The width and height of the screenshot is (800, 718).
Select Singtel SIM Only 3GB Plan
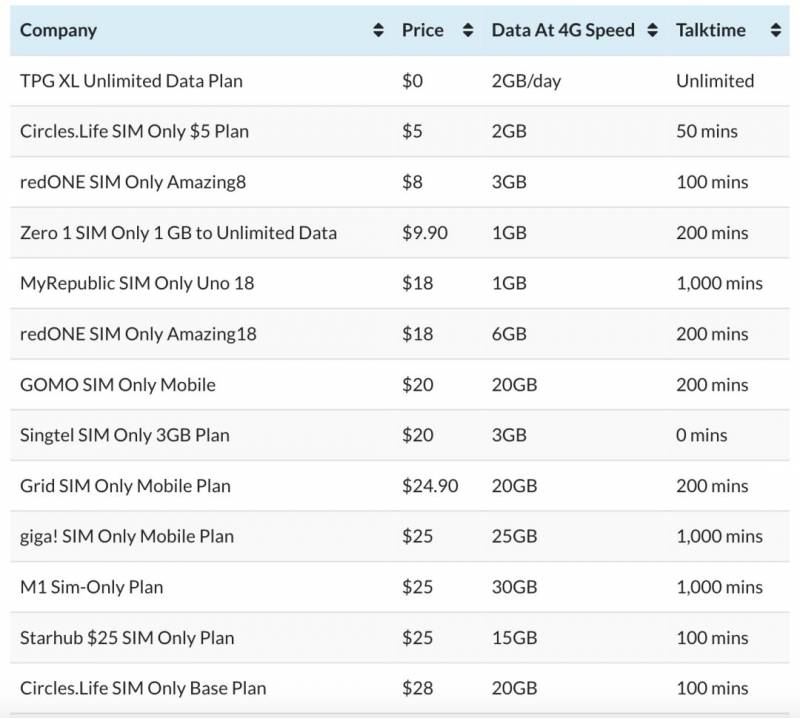pos(124,435)
